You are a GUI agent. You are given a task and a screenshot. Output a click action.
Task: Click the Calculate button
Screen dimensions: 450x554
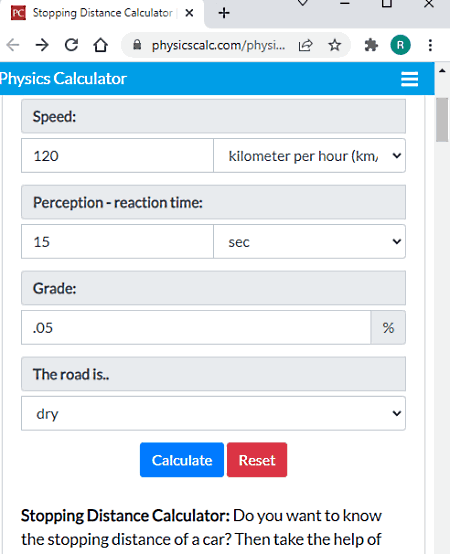point(182,460)
